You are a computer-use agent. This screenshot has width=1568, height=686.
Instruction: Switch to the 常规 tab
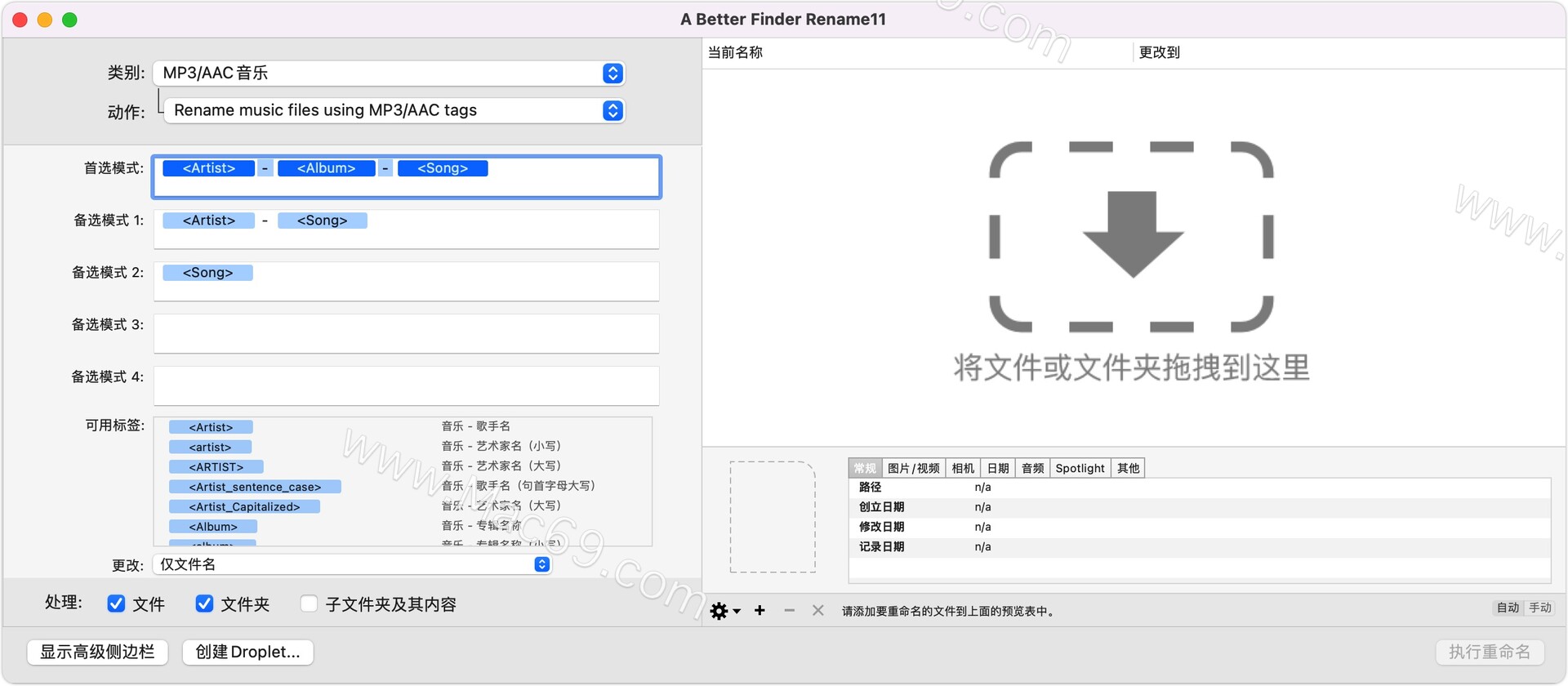click(865, 468)
